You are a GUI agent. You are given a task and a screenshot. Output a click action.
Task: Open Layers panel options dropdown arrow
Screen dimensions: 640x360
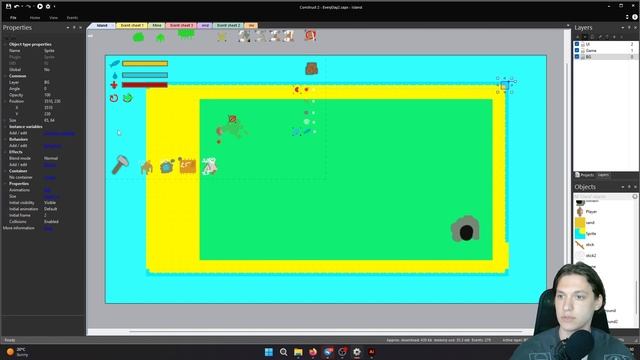[x=623, y=28]
